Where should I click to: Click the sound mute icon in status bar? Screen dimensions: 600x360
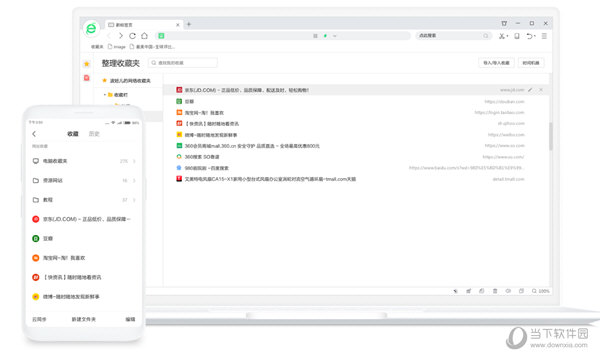coord(508,291)
